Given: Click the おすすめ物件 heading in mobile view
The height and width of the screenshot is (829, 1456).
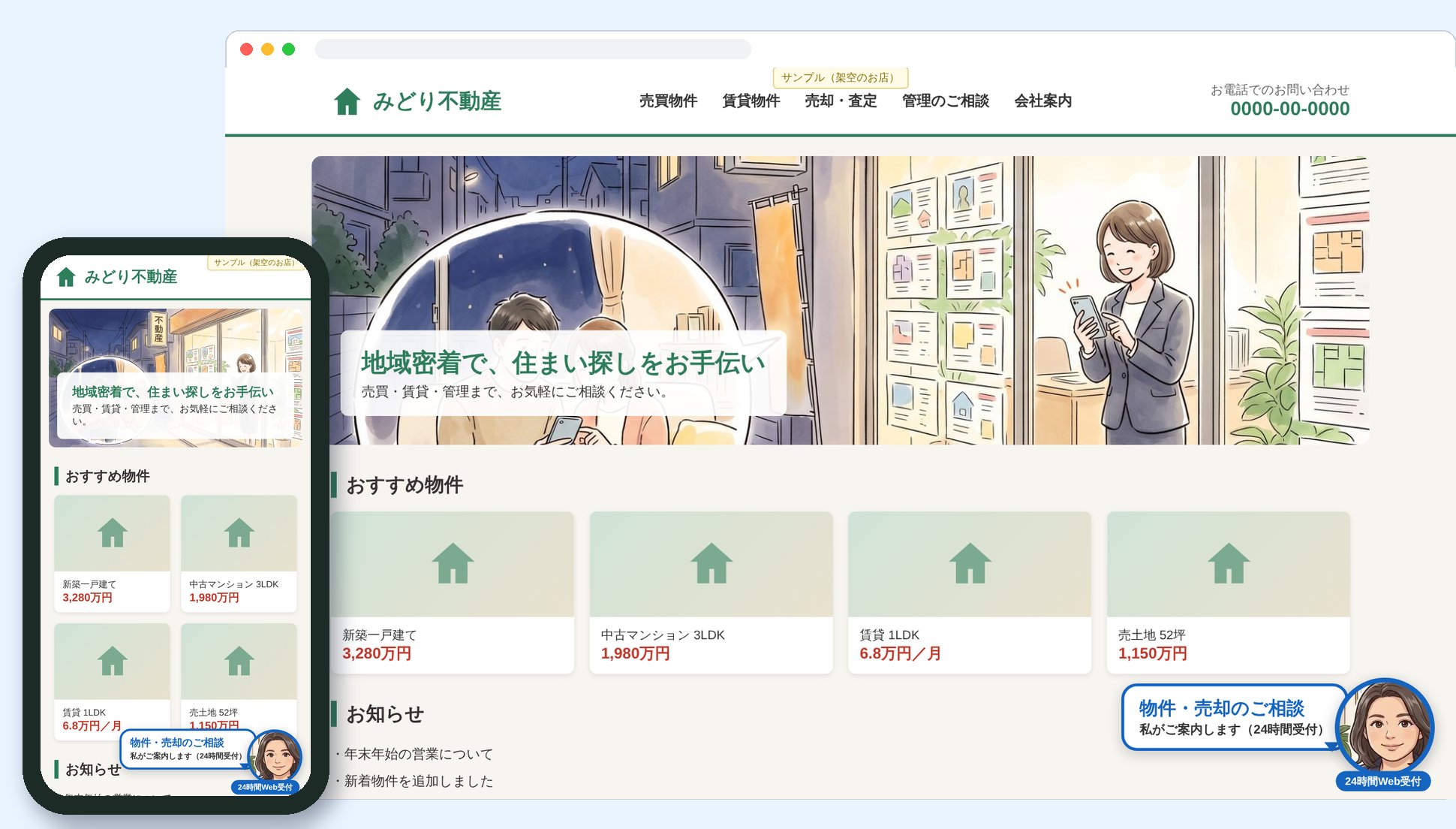Looking at the screenshot, I should [x=107, y=476].
